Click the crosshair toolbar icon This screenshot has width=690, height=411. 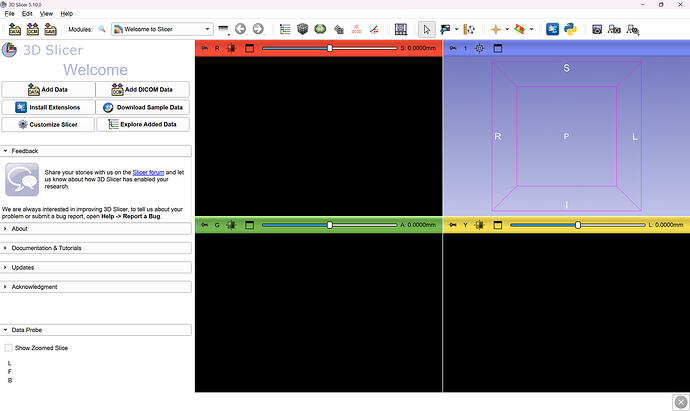click(x=495, y=29)
